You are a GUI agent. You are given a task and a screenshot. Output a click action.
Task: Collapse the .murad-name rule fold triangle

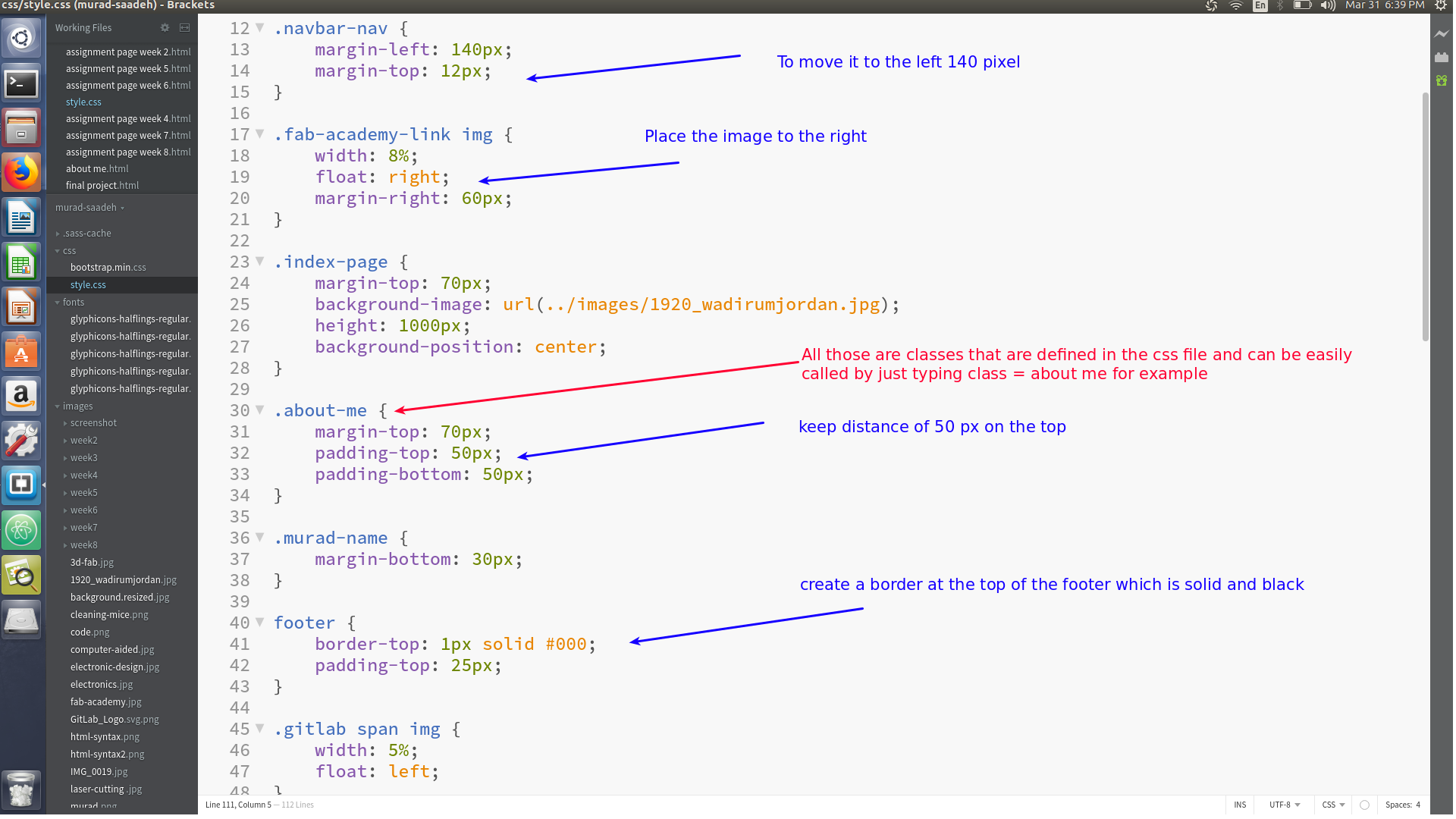tap(260, 538)
